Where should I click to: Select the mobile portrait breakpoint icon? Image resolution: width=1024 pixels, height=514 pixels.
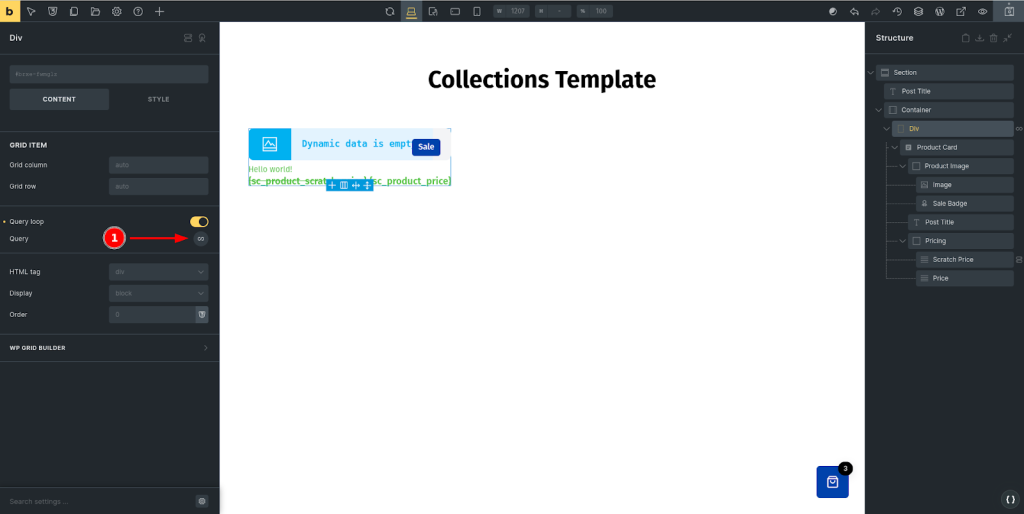coord(476,11)
